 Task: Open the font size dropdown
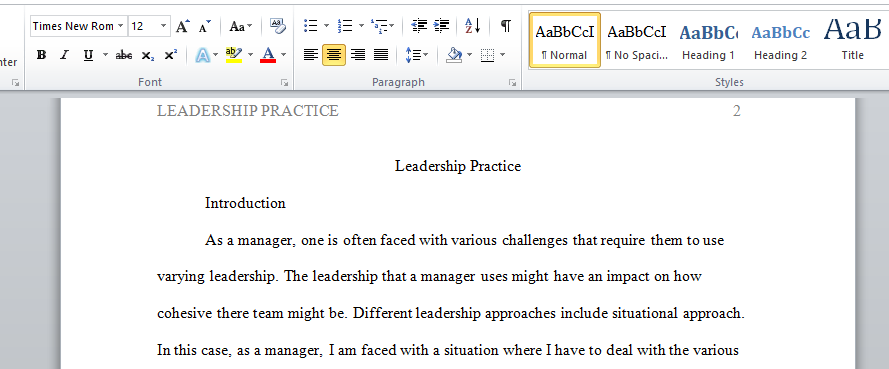[163, 26]
